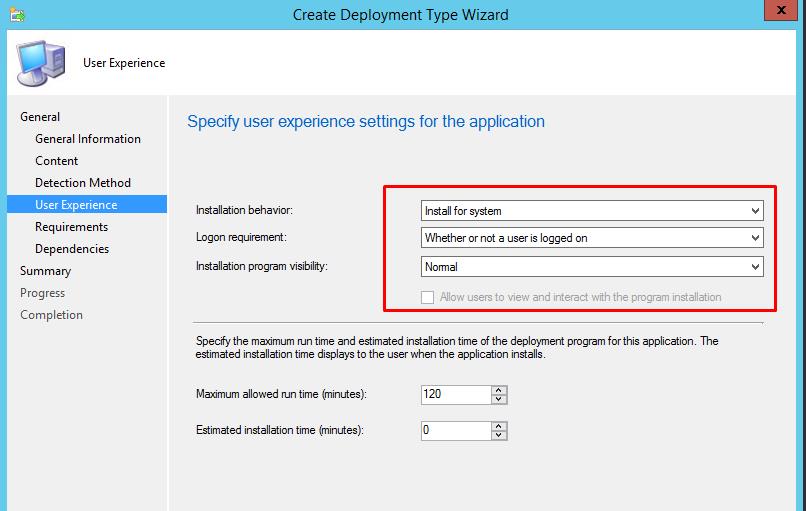Screen dimensions: 806x511
Task: Click the computer icon beside User Experience
Action: pos(40,64)
